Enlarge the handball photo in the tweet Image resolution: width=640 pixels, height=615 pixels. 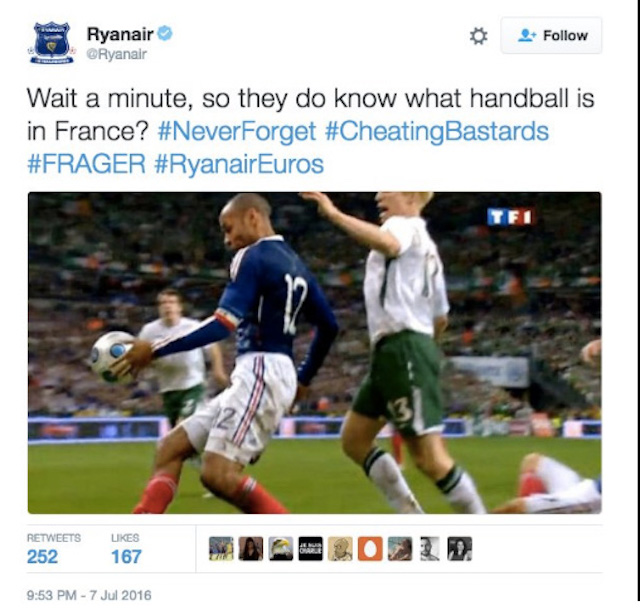(314, 353)
